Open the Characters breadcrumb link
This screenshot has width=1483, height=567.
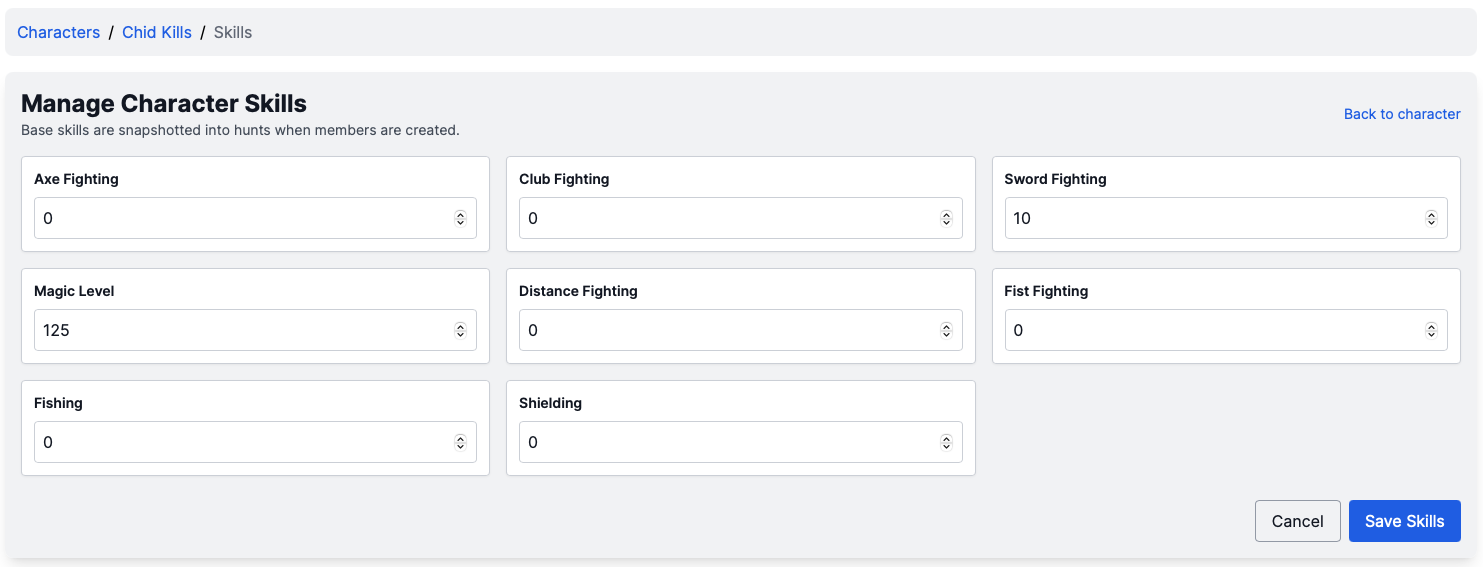58,32
